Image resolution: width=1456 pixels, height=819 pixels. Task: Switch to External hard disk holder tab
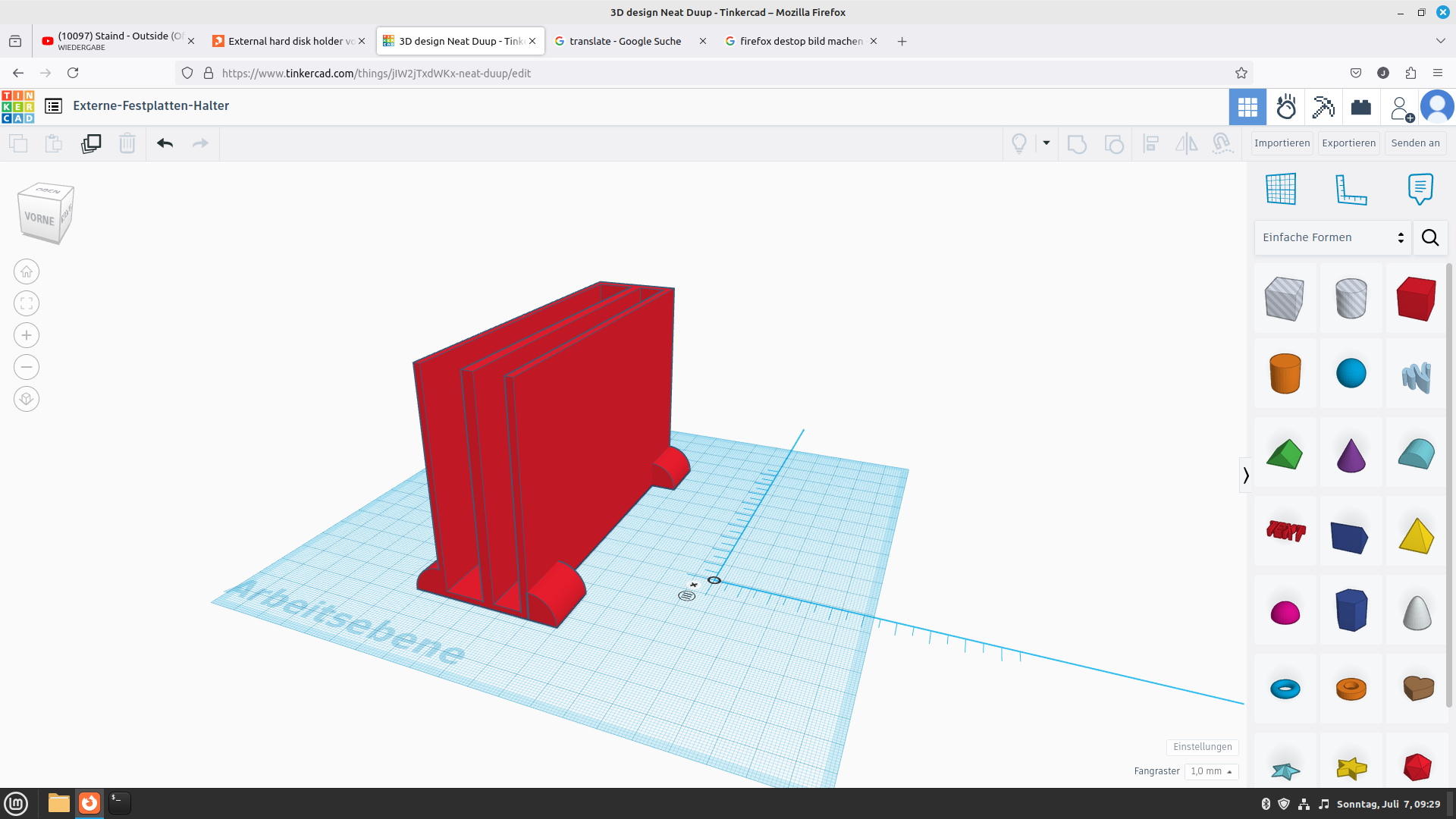pyautogui.click(x=290, y=41)
